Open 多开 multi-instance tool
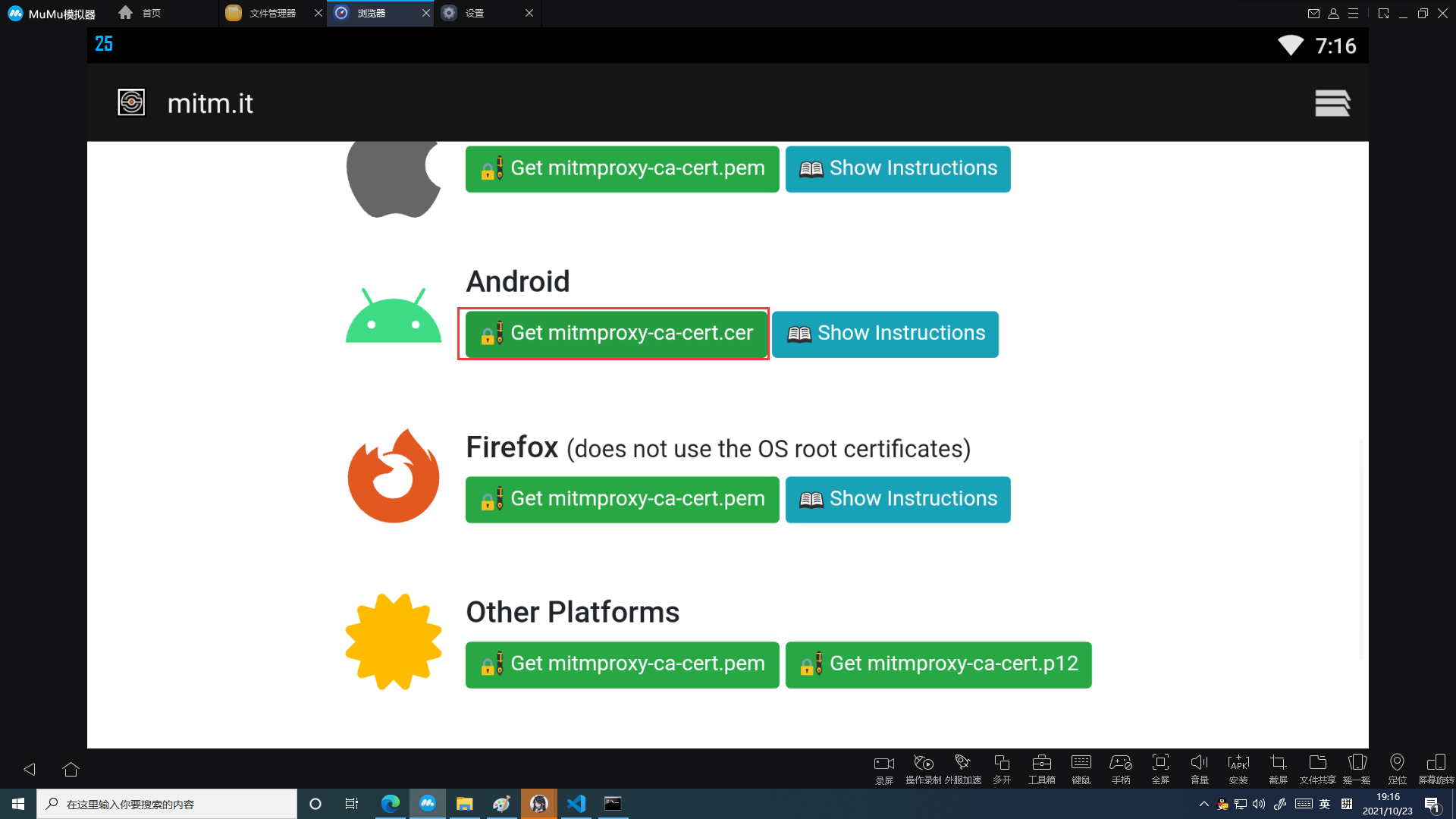Screen dimensions: 1456x819 pyautogui.click(x=1002, y=769)
